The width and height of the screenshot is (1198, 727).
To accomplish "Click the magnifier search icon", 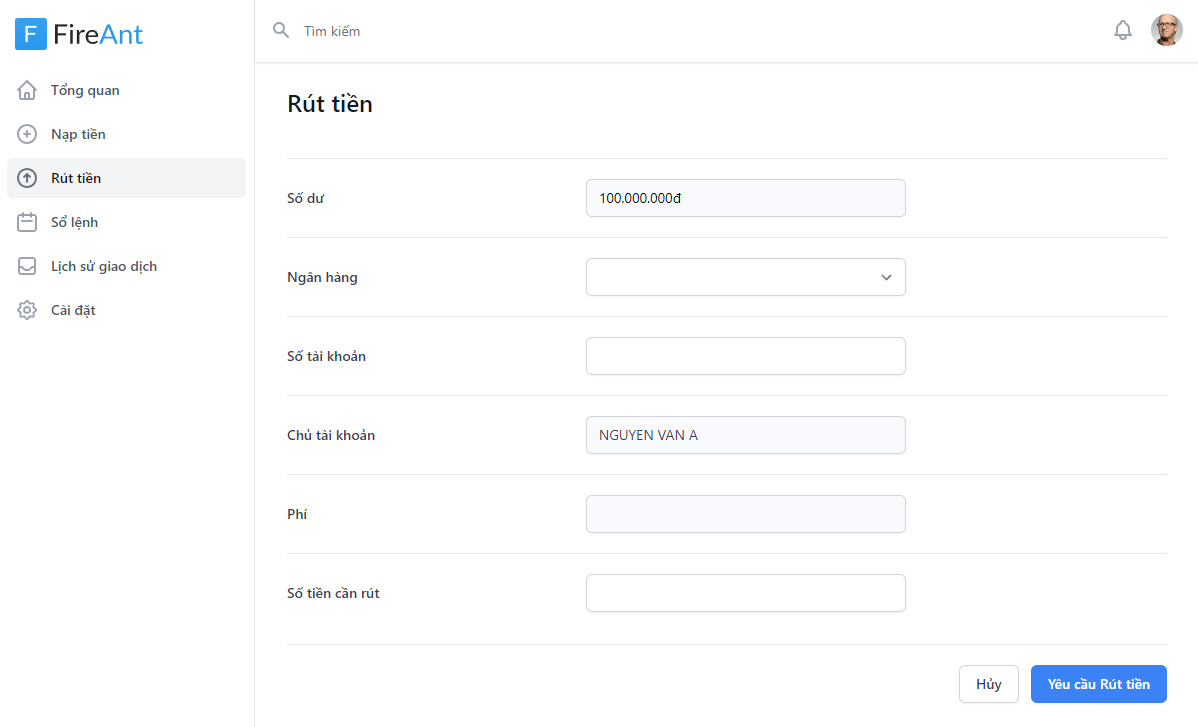I will (281, 30).
